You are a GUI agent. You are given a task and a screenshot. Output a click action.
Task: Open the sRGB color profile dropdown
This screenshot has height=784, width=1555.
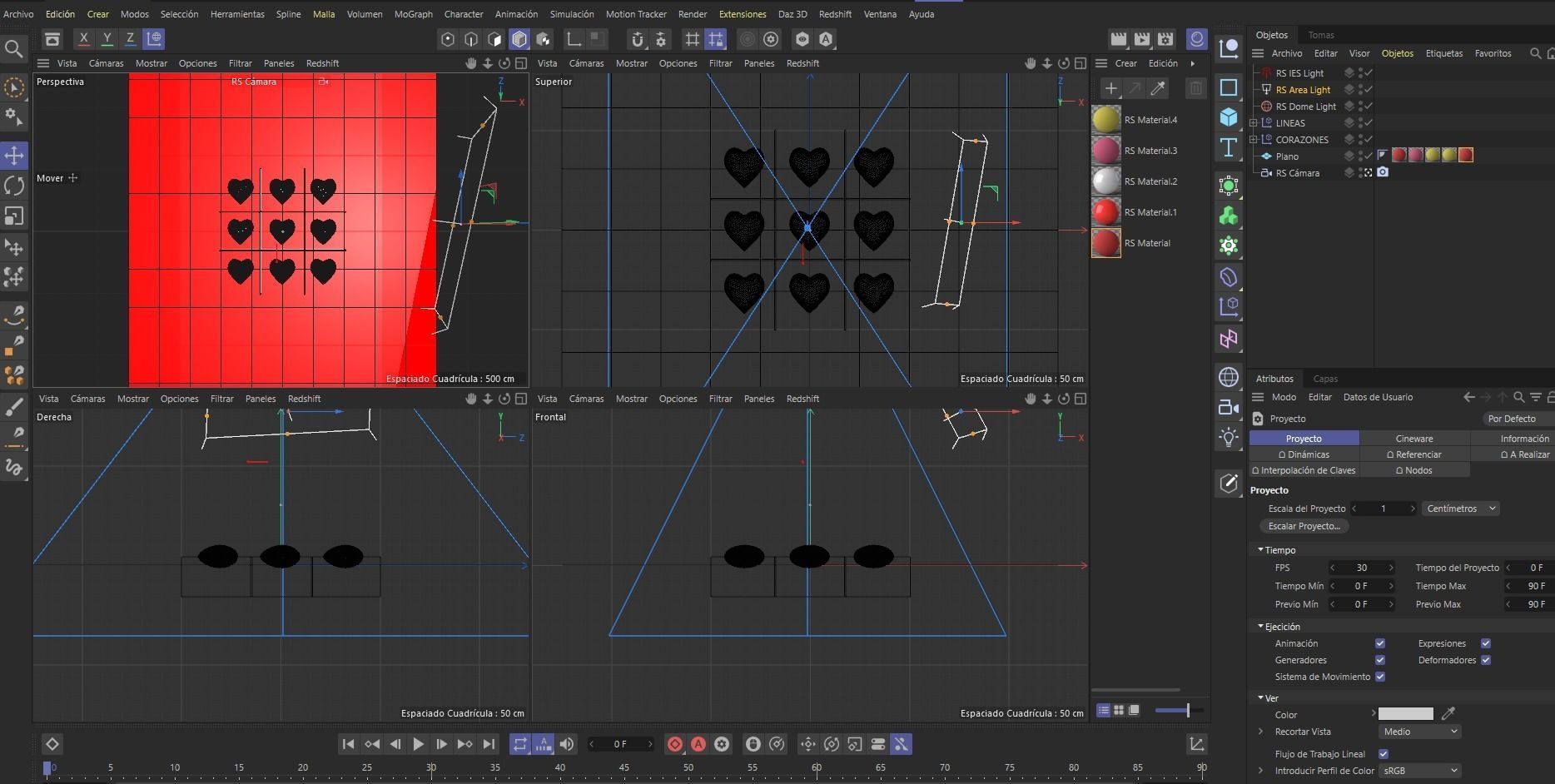pos(1419,771)
